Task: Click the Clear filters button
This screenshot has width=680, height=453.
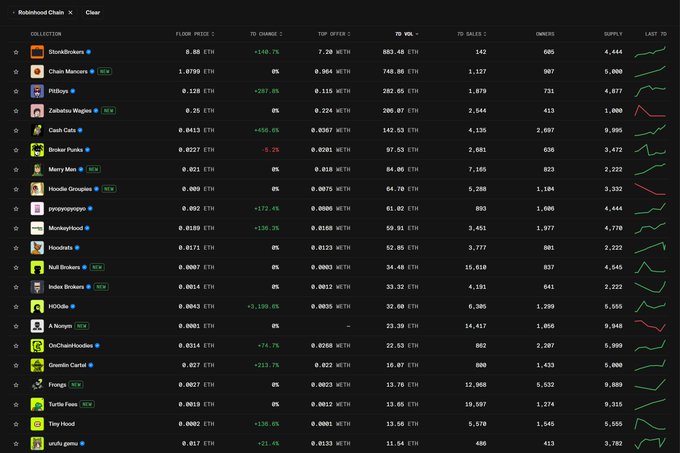Action: pos(93,13)
